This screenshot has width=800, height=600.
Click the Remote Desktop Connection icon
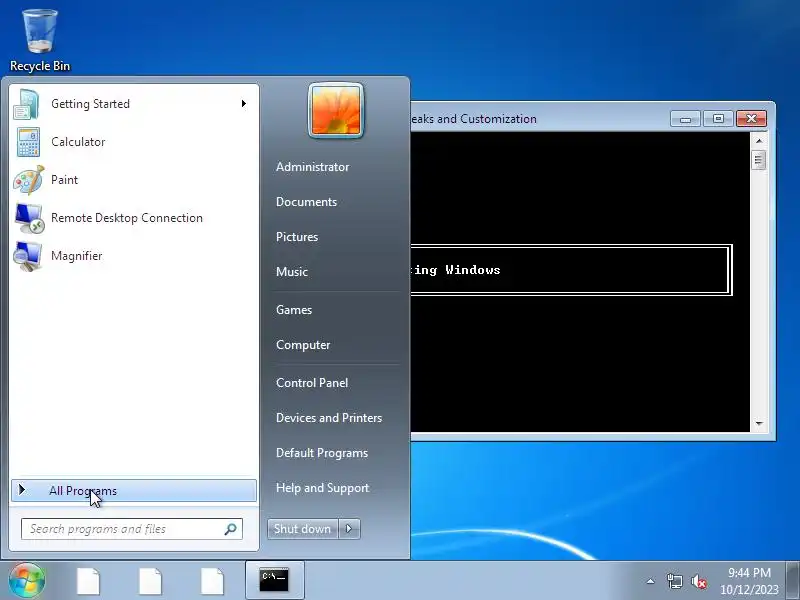point(29,218)
